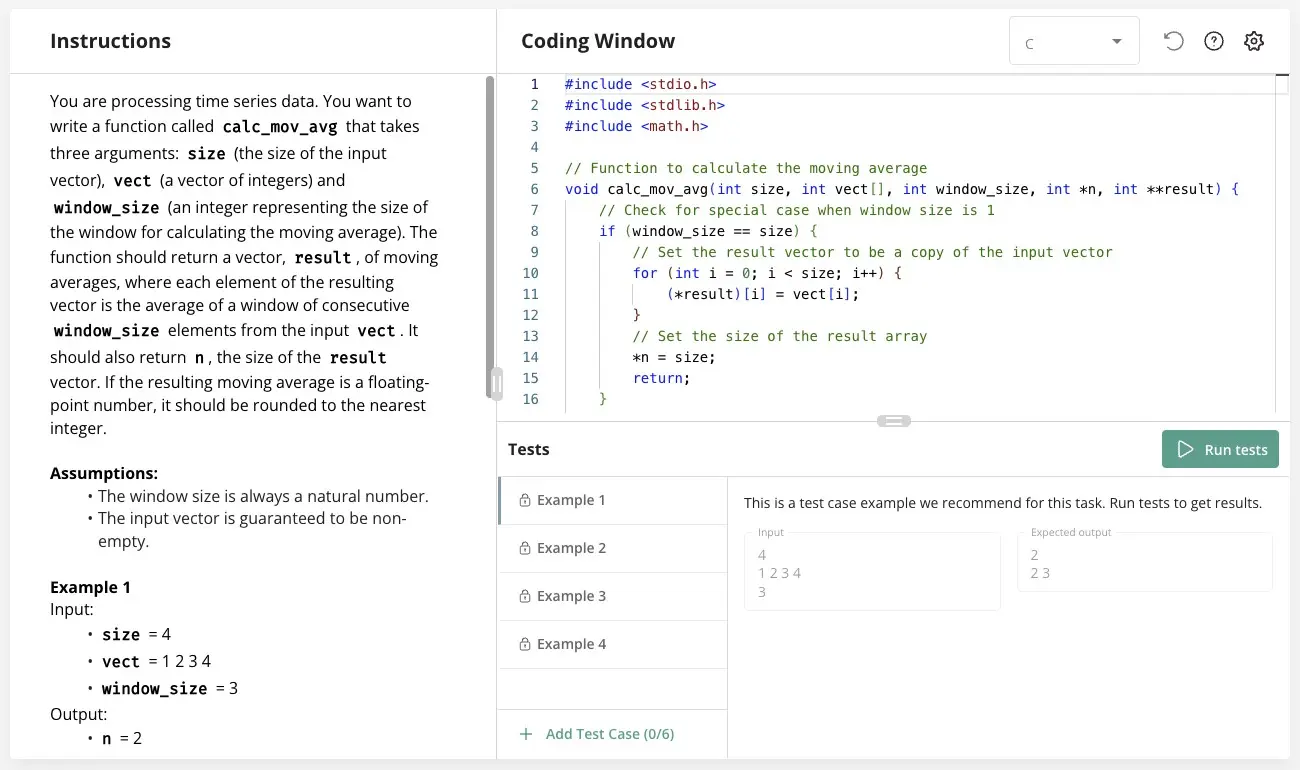Click the play icon on Run tests
This screenshot has width=1300, height=770.
pyautogui.click(x=1185, y=449)
